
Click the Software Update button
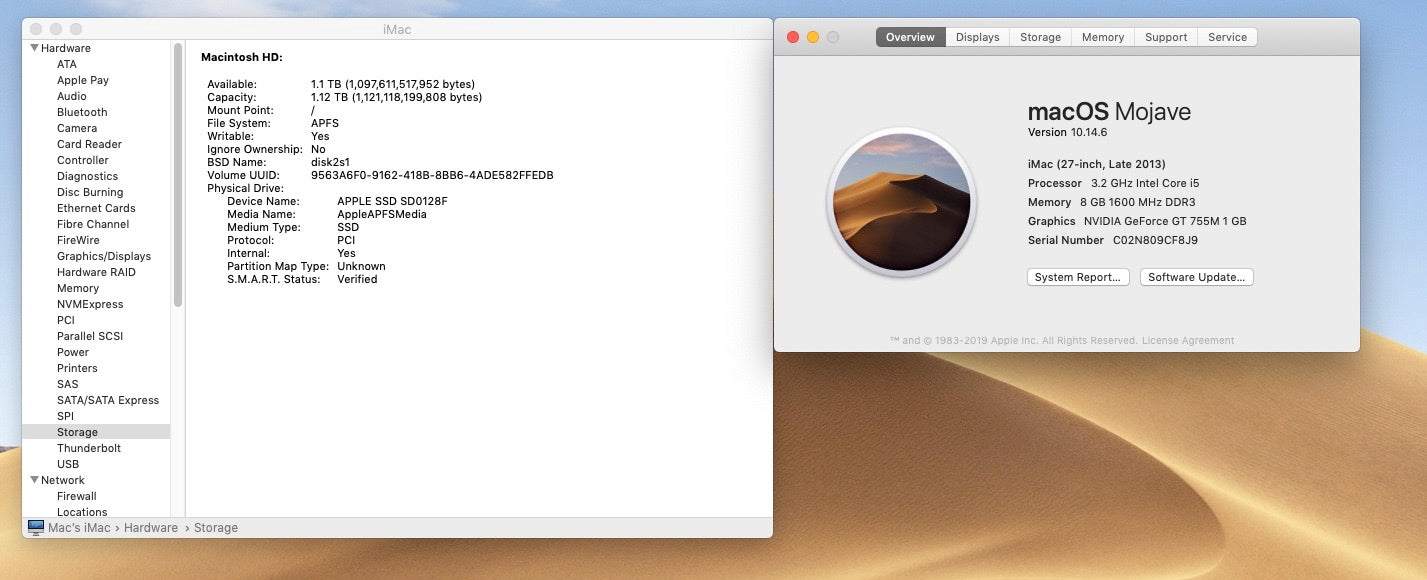tap(1196, 277)
